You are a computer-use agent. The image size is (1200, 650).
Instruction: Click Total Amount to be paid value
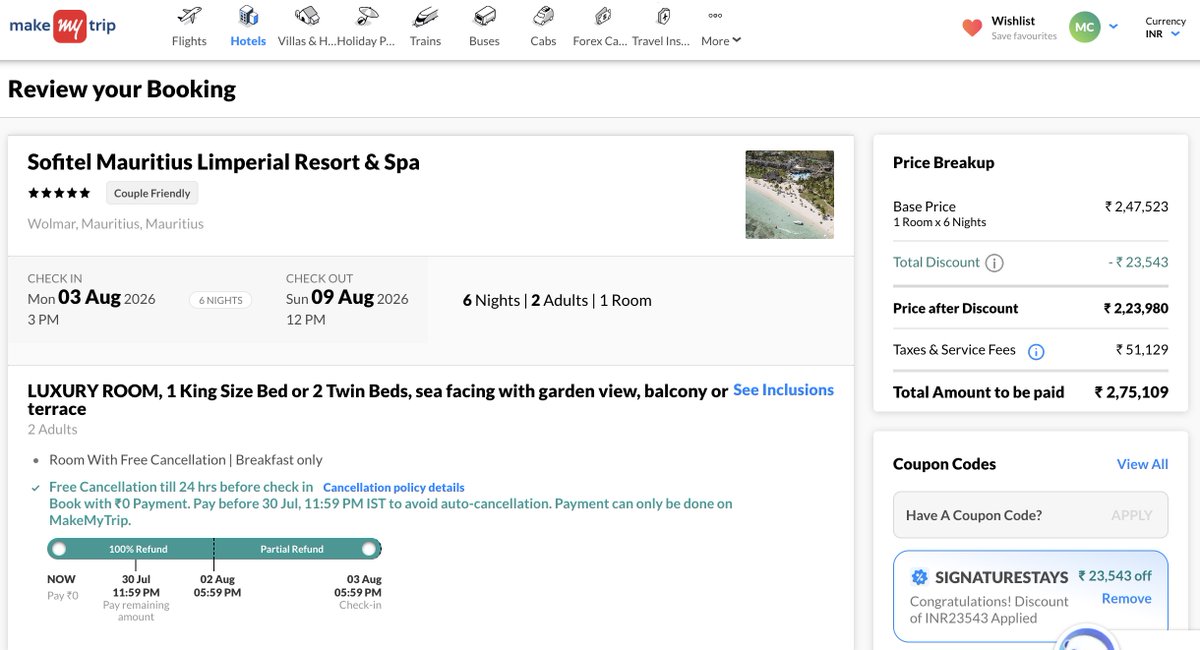[x=1131, y=392]
